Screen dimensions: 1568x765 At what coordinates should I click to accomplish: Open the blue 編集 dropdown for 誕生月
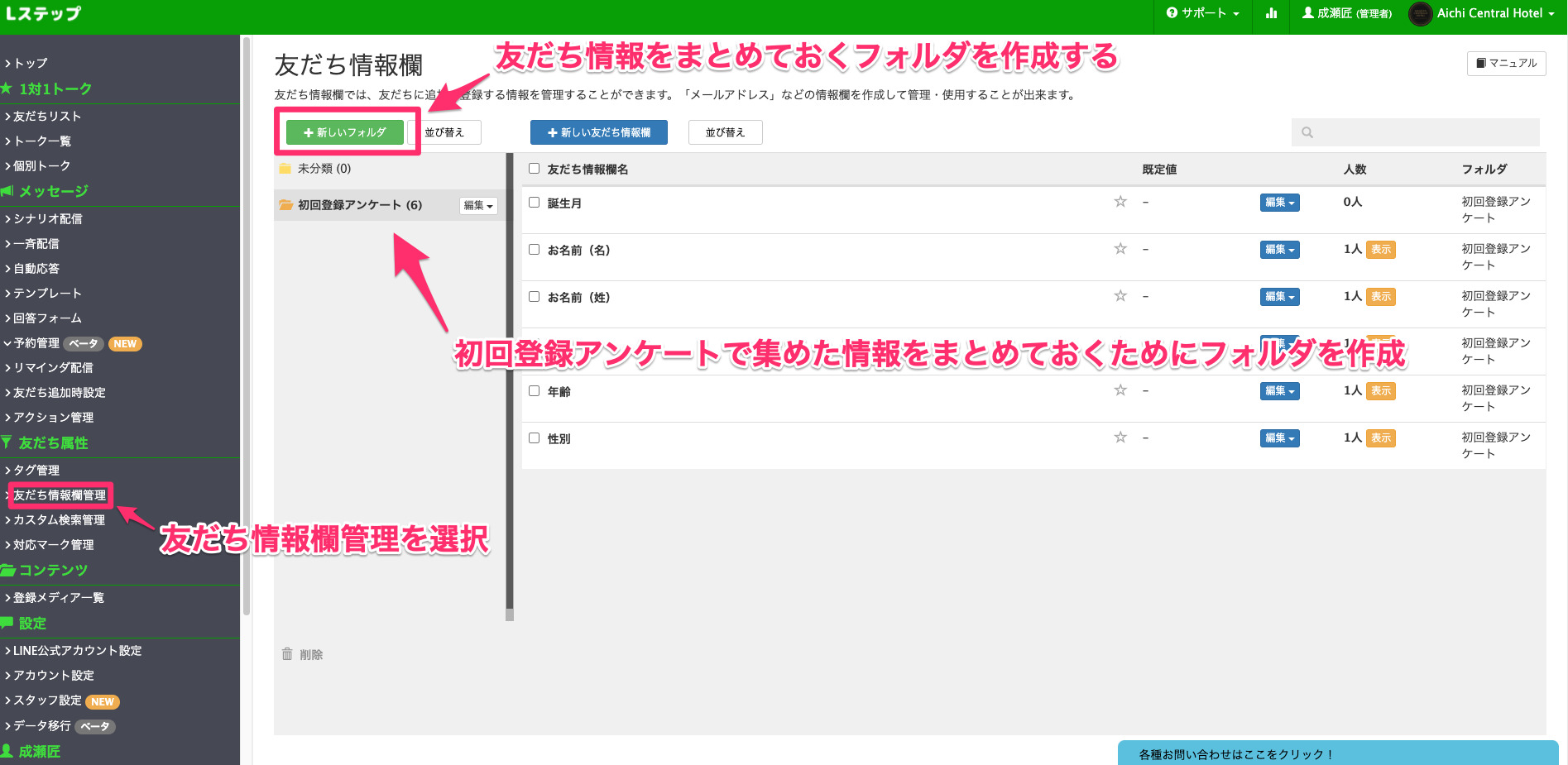coord(1279,203)
